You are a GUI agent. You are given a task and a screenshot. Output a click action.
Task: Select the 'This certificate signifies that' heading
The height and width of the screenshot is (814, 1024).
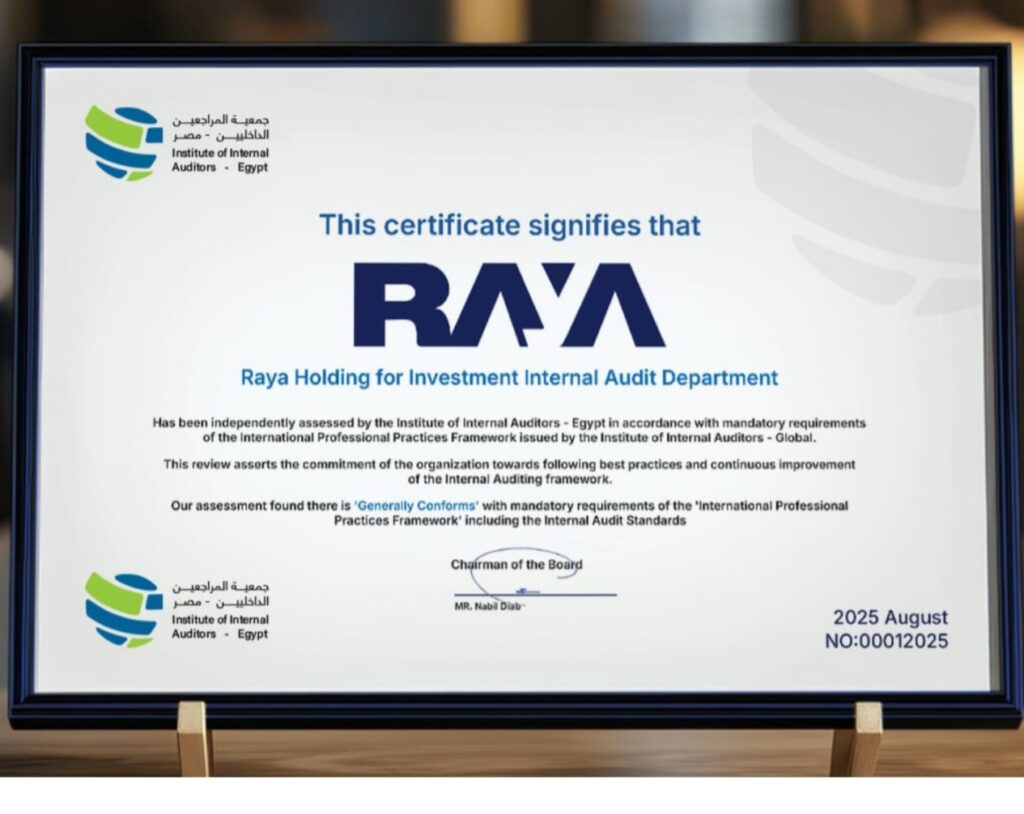(x=510, y=224)
